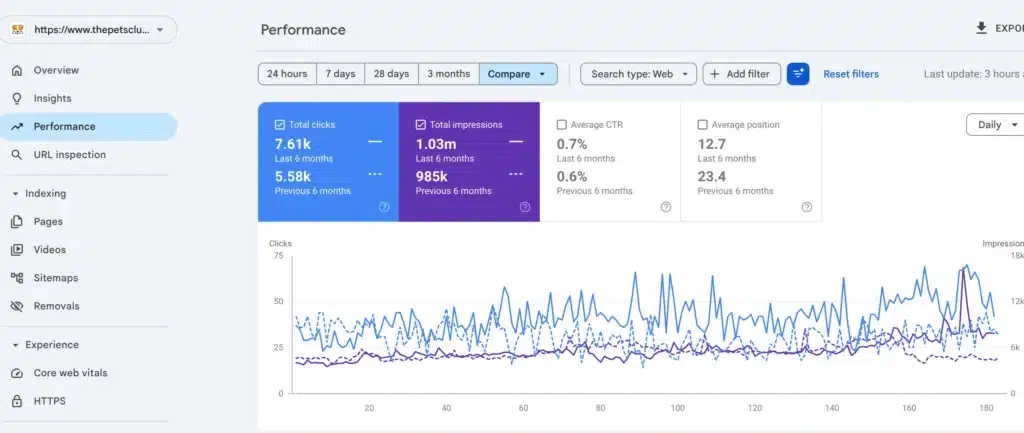Toggle the Total clicks checkbox

[280, 125]
